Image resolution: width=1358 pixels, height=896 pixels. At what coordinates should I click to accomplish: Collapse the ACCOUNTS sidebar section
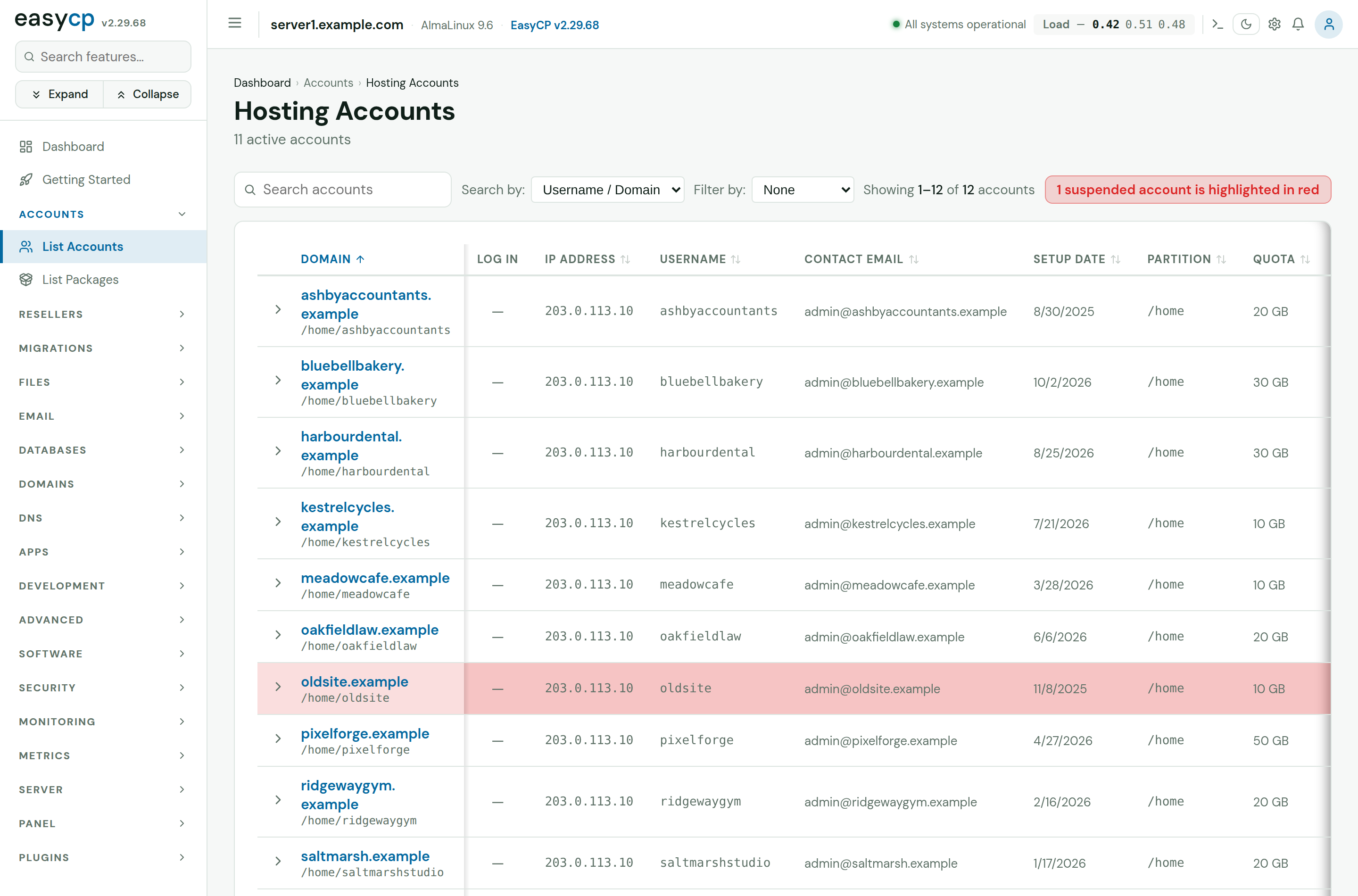pyautogui.click(x=103, y=214)
